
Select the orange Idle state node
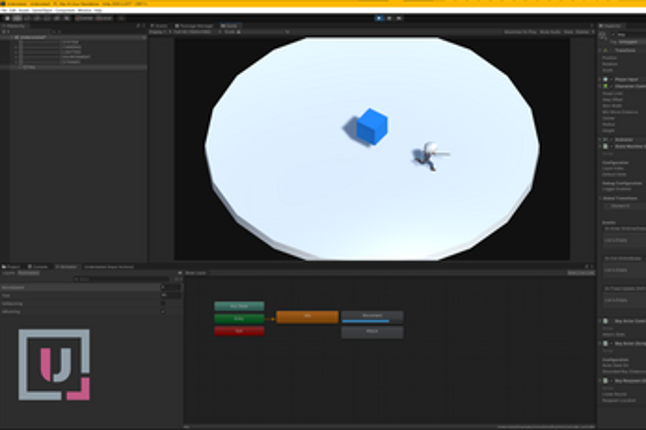point(307,316)
